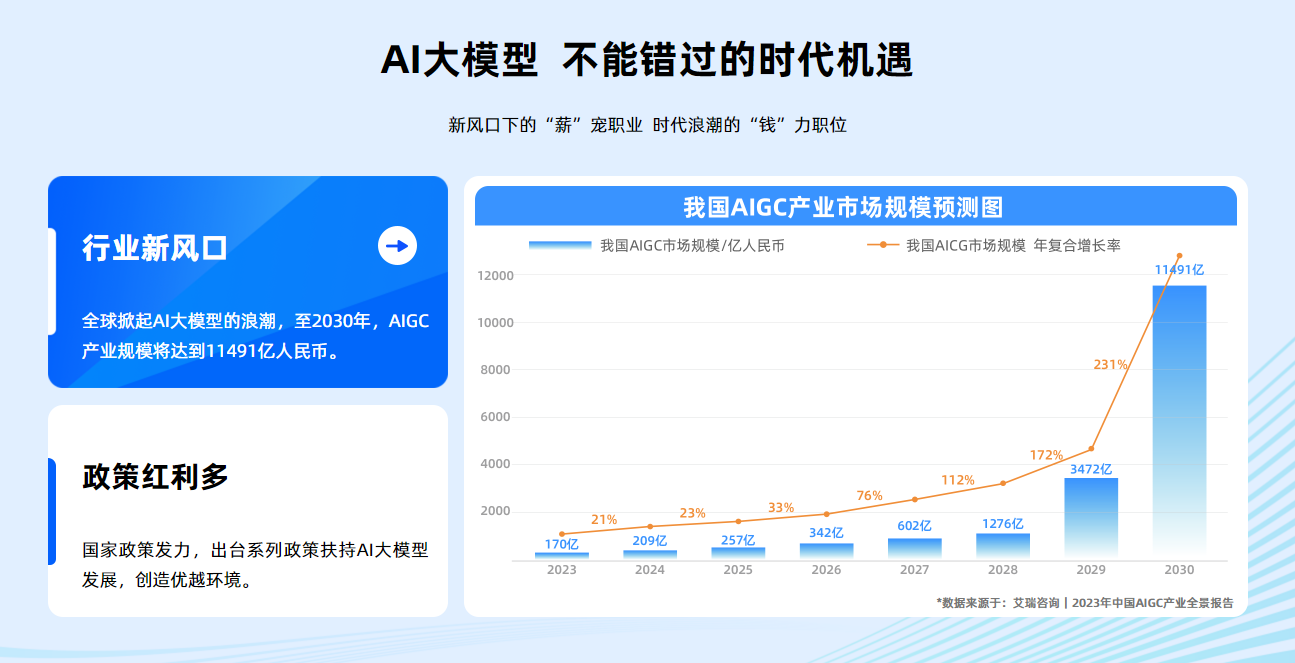Screen dimensions: 1295x663
Task: Click the main title AI大模型 不能错过的时代机遇
Action: tap(647, 60)
